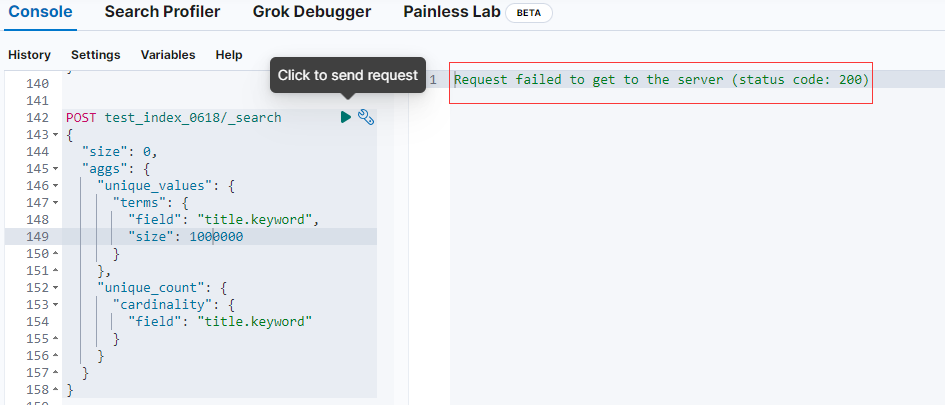945x405 pixels.
Task: Open console Settings
Action: [95, 55]
